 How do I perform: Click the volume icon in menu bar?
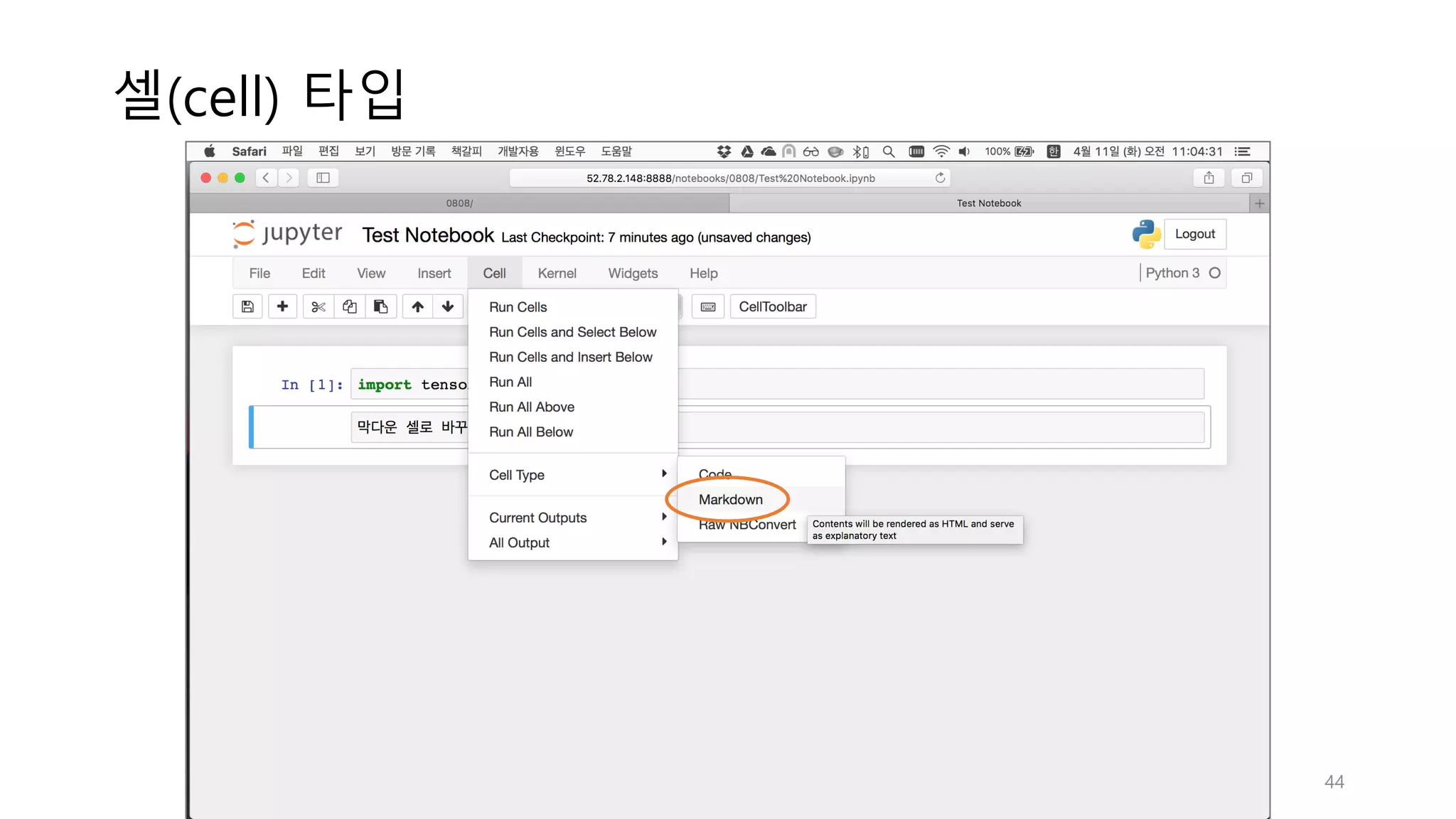coord(964,151)
